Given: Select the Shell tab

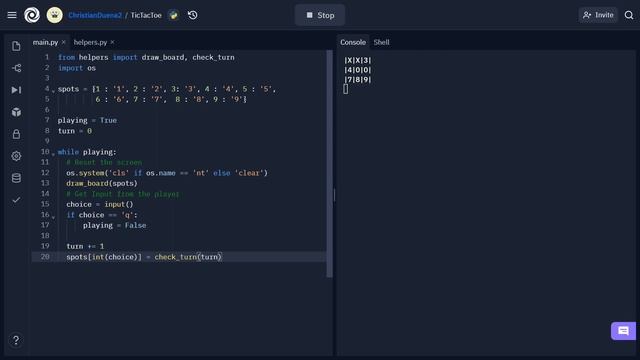Looking at the screenshot, I should [x=381, y=42].
